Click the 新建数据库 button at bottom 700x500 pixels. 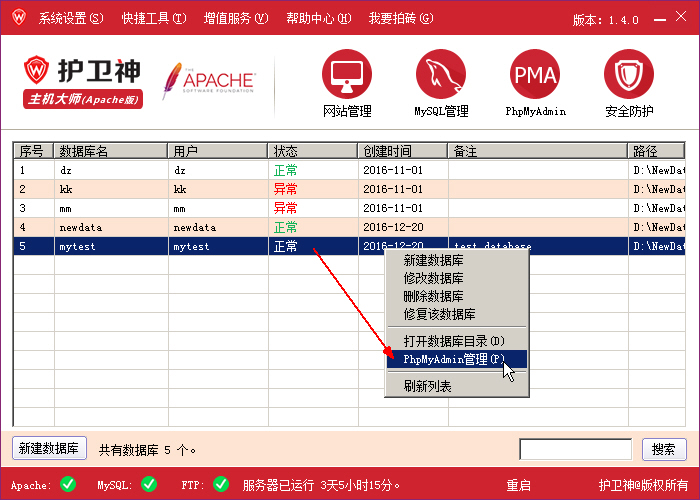[x=49, y=448]
